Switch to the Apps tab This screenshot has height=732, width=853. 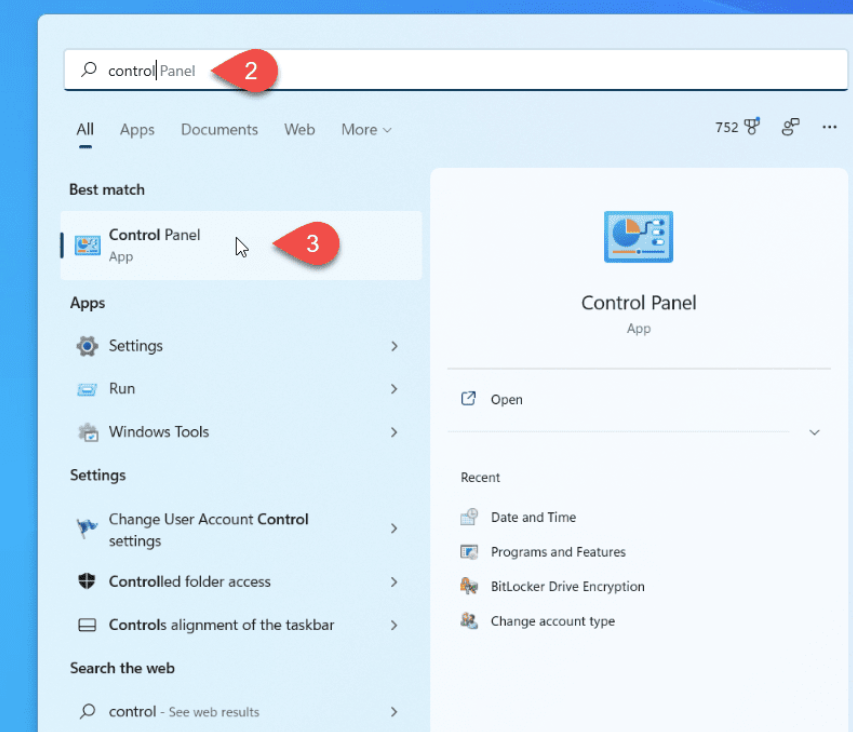pyautogui.click(x=137, y=129)
